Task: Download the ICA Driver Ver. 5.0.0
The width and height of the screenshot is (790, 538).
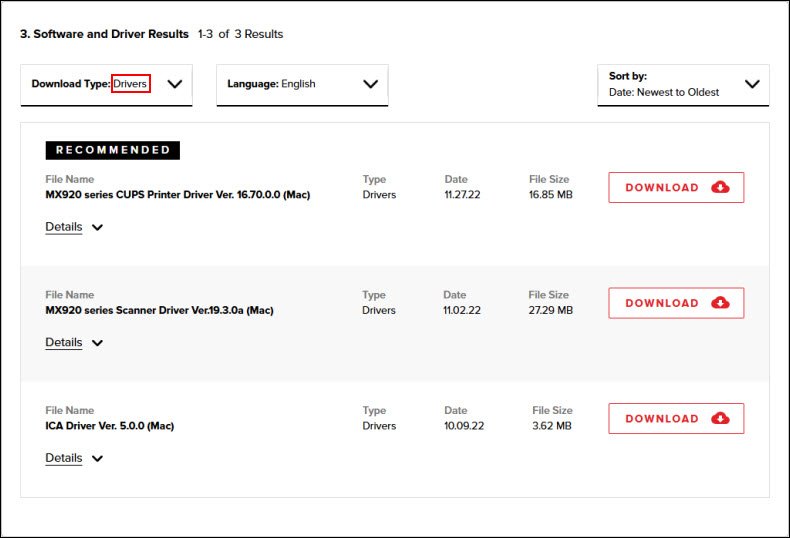Action: click(x=676, y=418)
